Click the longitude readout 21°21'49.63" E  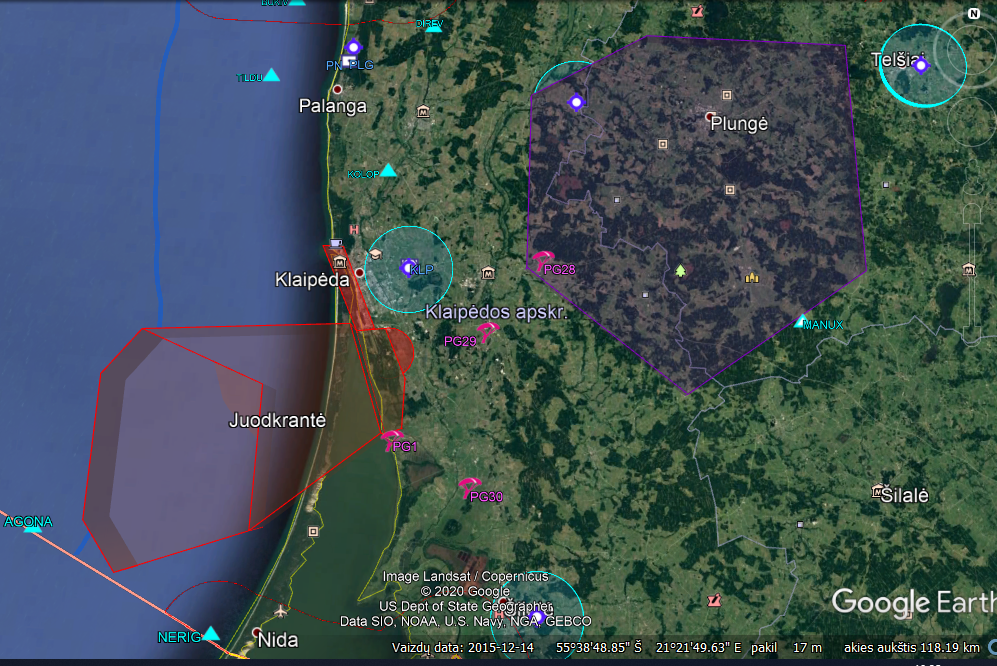(x=699, y=648)
